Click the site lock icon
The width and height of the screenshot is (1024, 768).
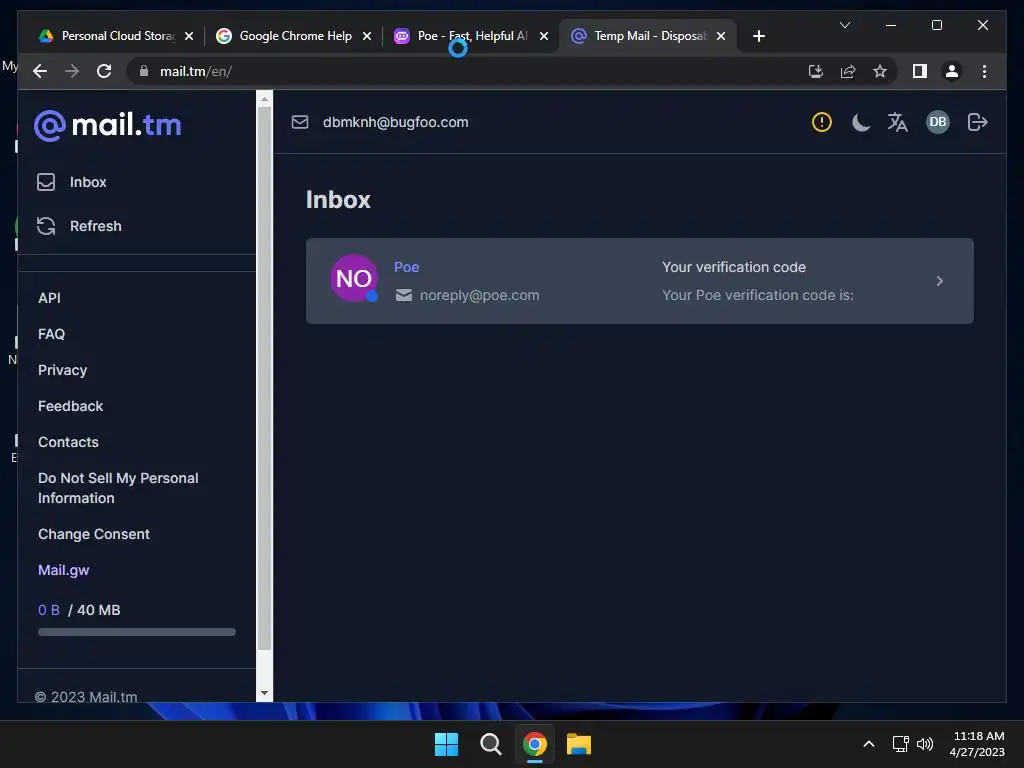pyautogui.click(x=144, y=71)
